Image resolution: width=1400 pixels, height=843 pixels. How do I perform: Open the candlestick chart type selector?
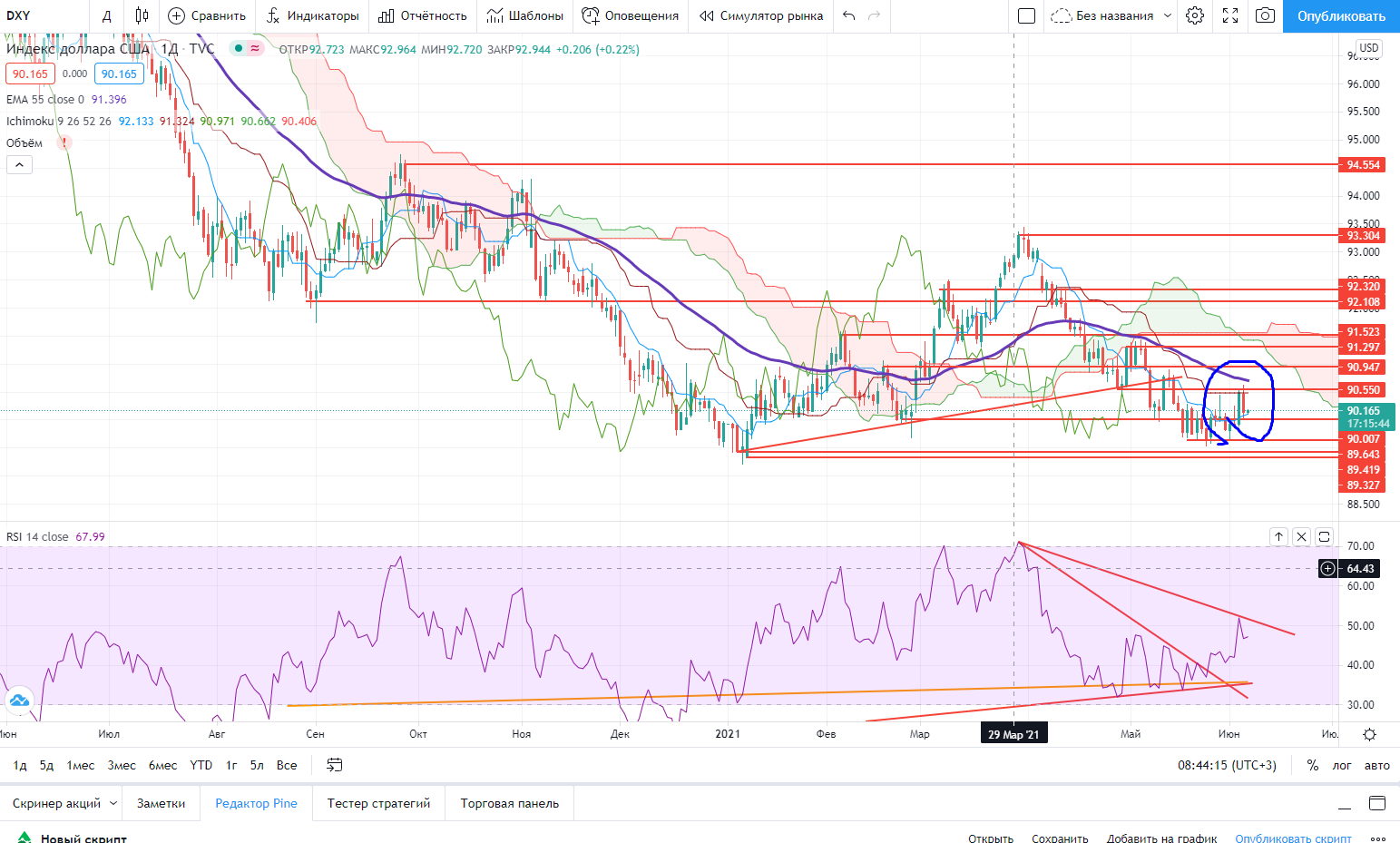(142, 15)
